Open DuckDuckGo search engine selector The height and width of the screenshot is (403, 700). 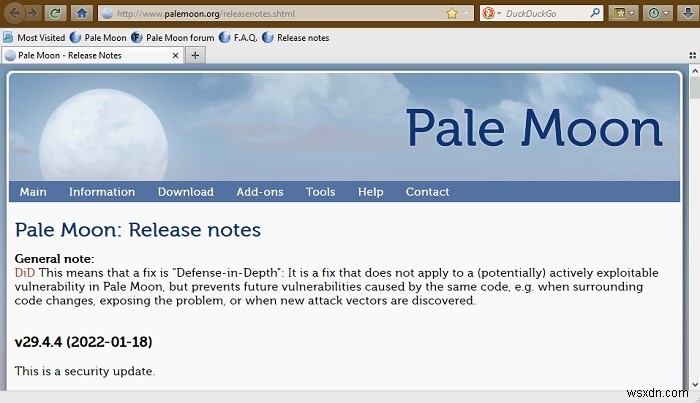492,13
